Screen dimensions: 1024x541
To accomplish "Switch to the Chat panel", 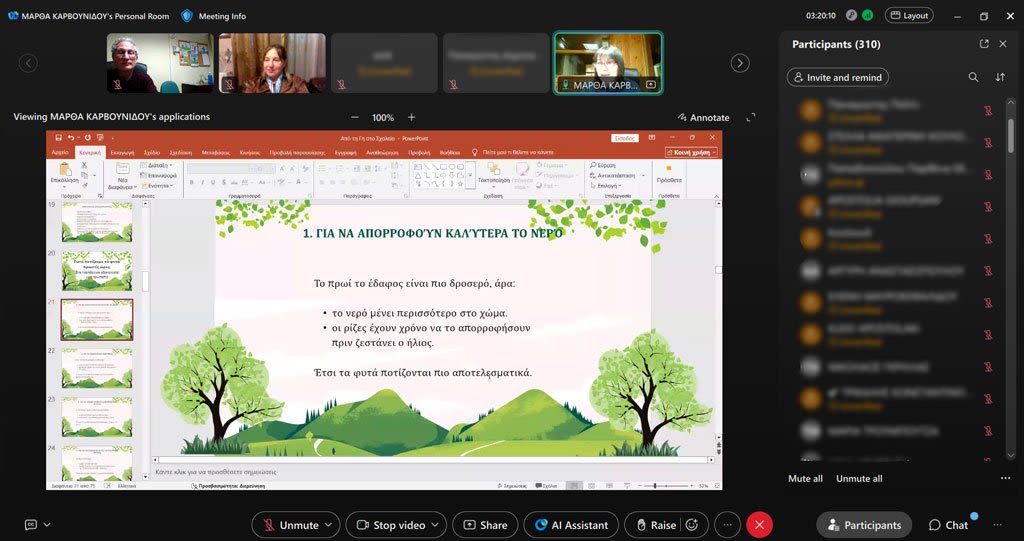I will (x=949, y=525).
